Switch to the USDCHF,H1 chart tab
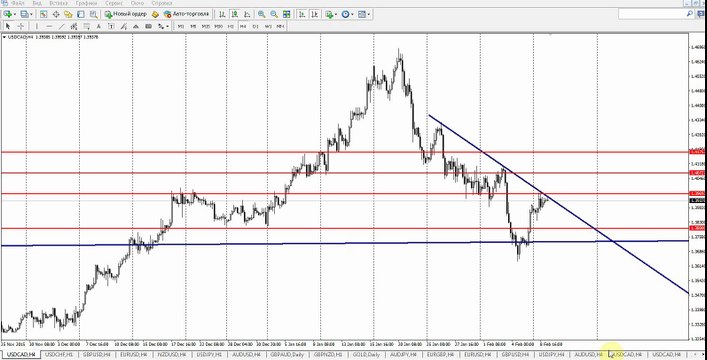707x360 pixels. (x=59, y=355)
